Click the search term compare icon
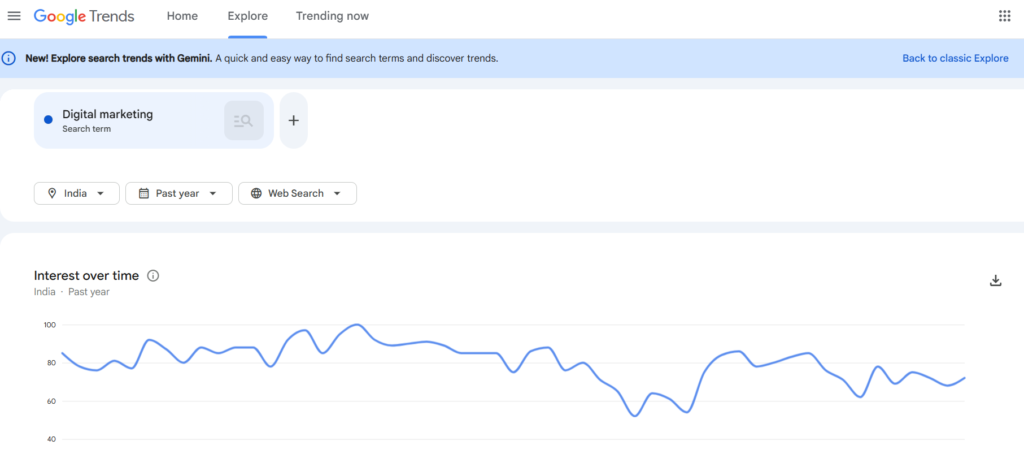Viewport: 1024px width, 454px height. tap(243, 121)
